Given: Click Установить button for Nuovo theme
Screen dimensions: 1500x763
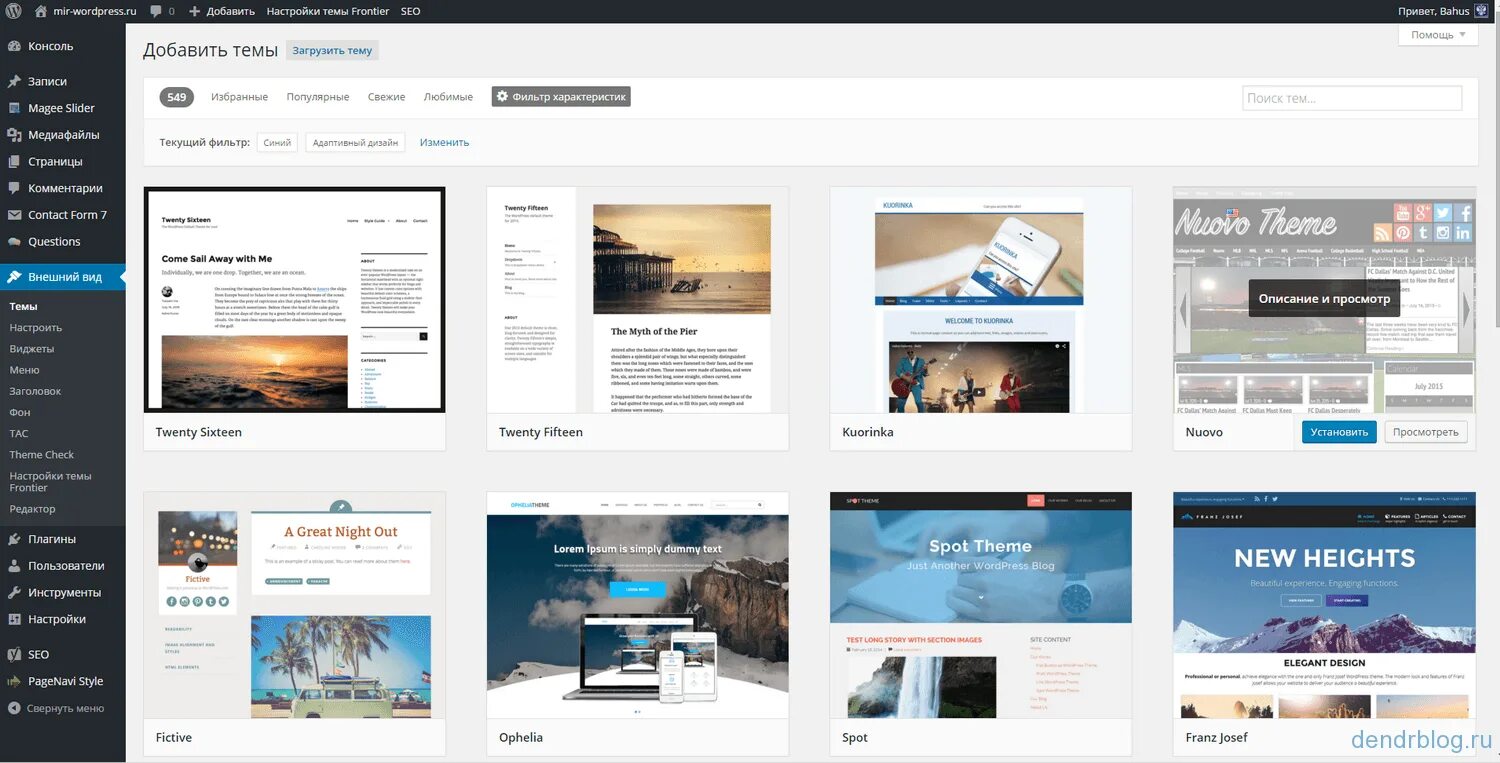Looking at the screenshot, I should [1339, 432].
